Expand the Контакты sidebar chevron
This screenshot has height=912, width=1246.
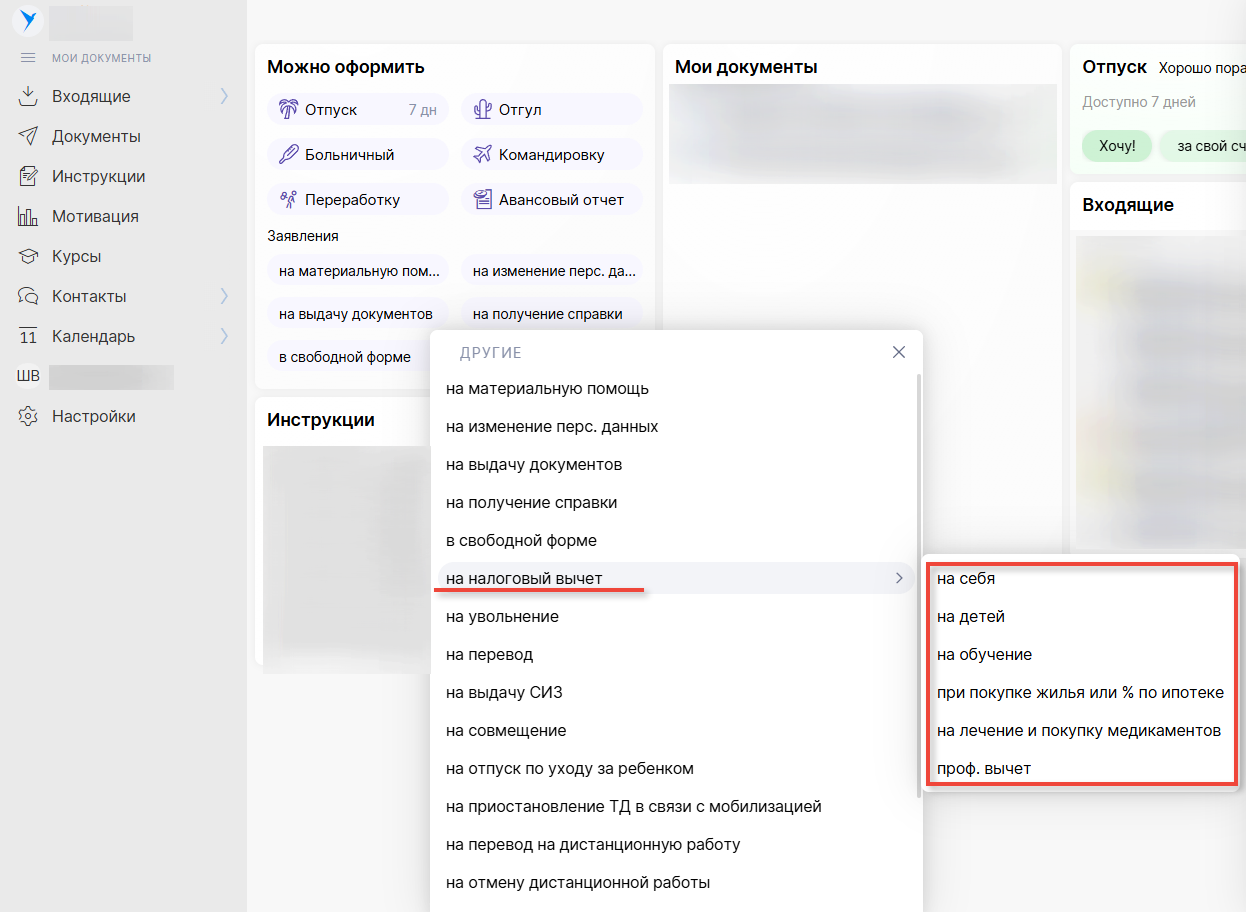pyautogui.click(x=224, y=296)
